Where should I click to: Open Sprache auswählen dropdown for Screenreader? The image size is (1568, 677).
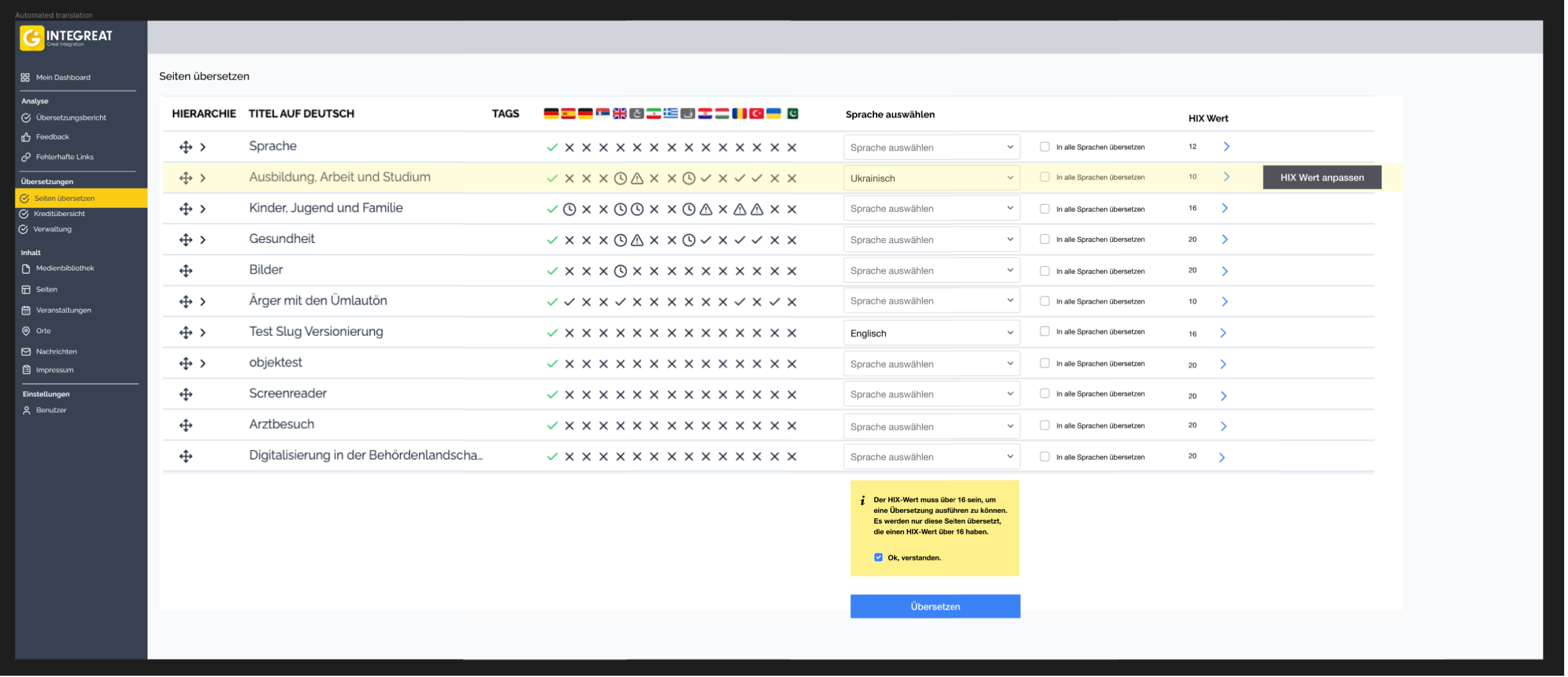click(931, 394)
